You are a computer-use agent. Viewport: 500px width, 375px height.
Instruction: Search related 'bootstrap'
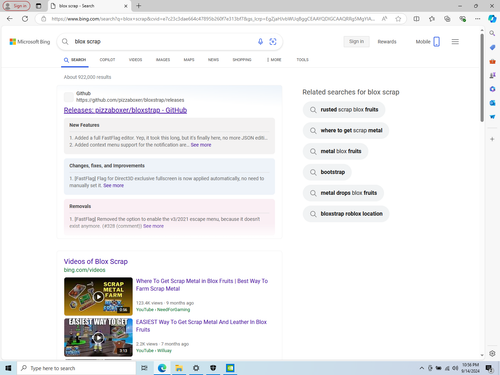[327, 172]
